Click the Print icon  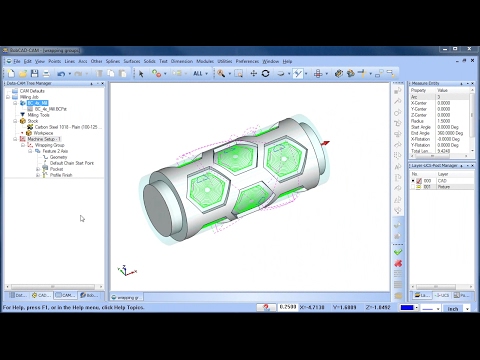(46, 73)
